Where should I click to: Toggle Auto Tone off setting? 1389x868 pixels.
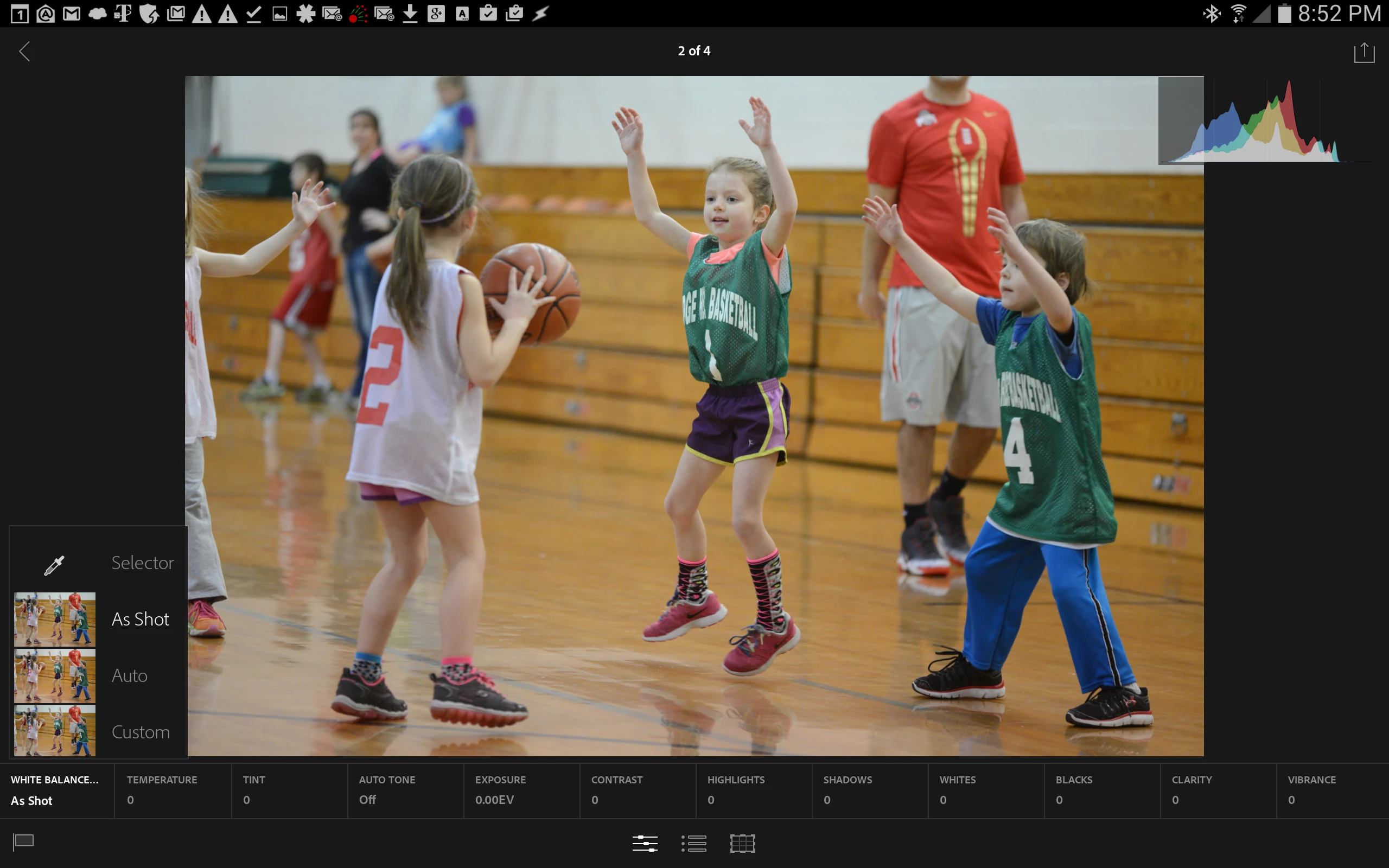click(x=405, y=790)
